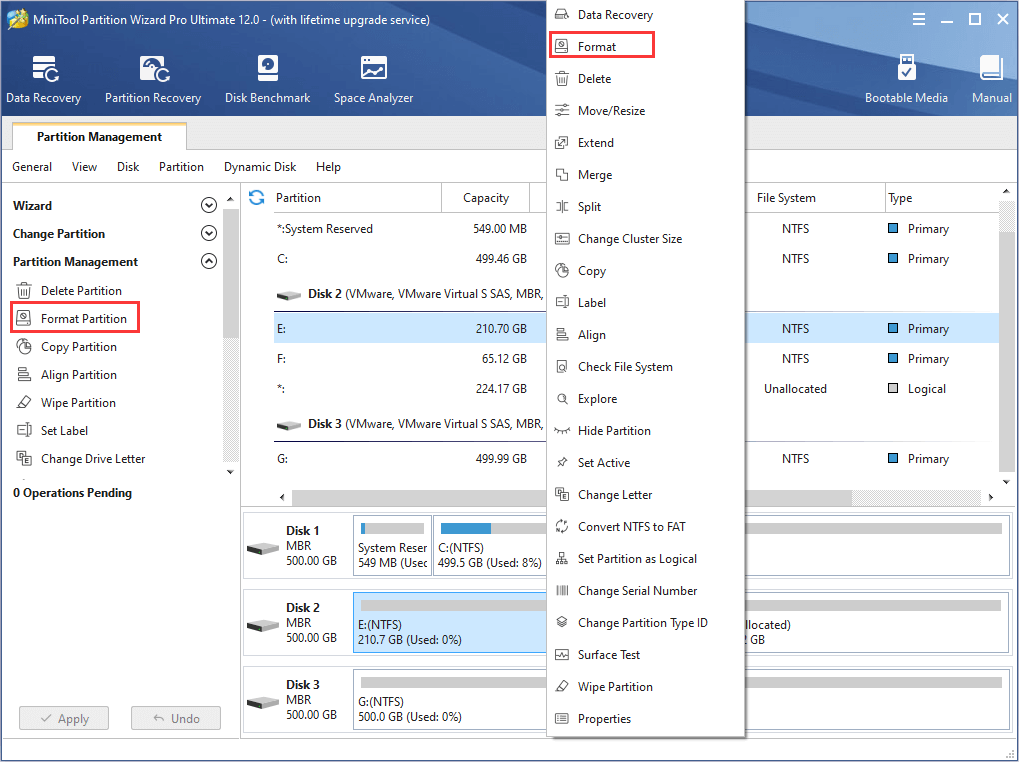This screenshot has height=762, width=1019.
Task: Open the Dynamic Disk menu
Action: (x=260, y=167)
